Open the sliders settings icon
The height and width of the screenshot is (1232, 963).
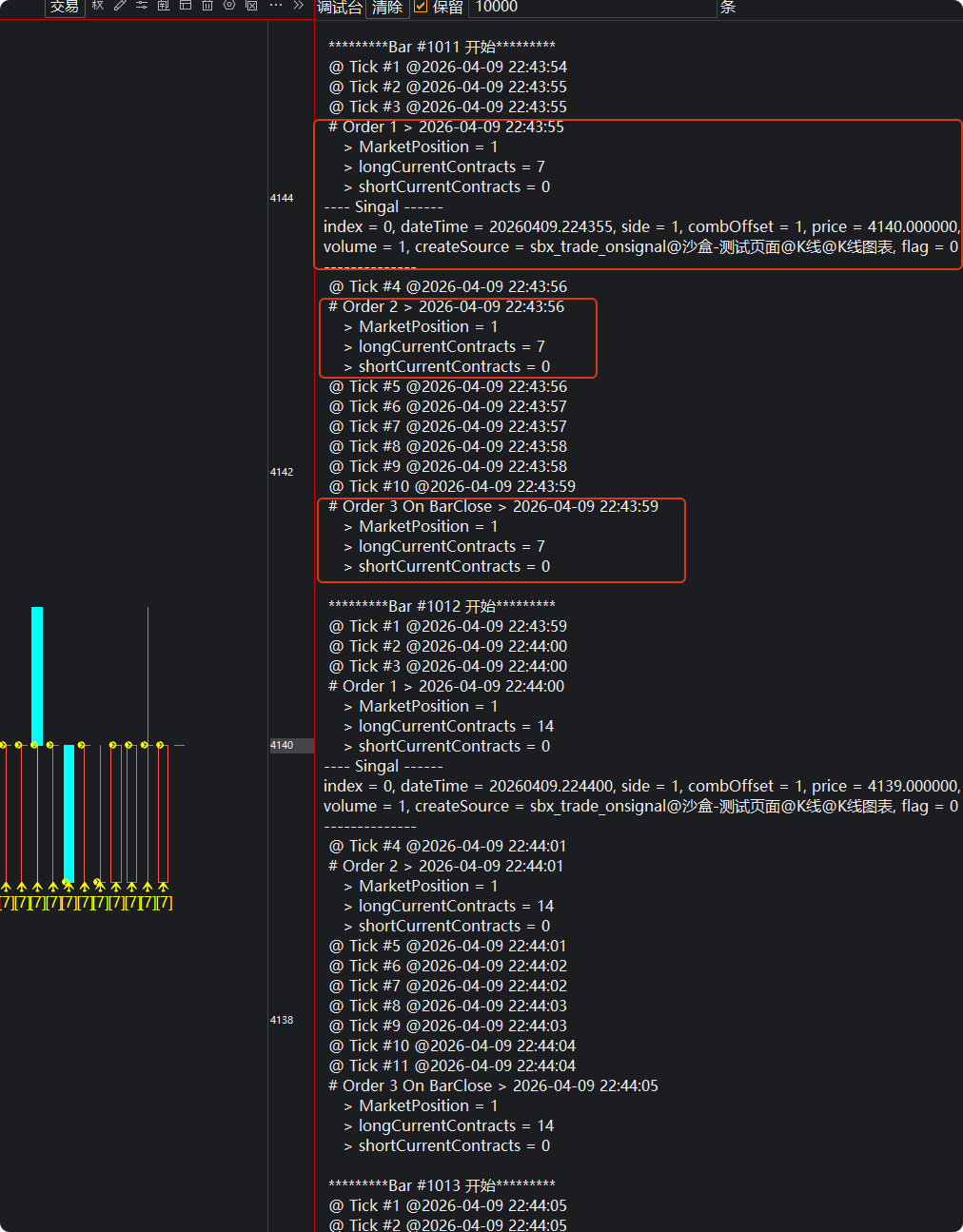[142, 5]
